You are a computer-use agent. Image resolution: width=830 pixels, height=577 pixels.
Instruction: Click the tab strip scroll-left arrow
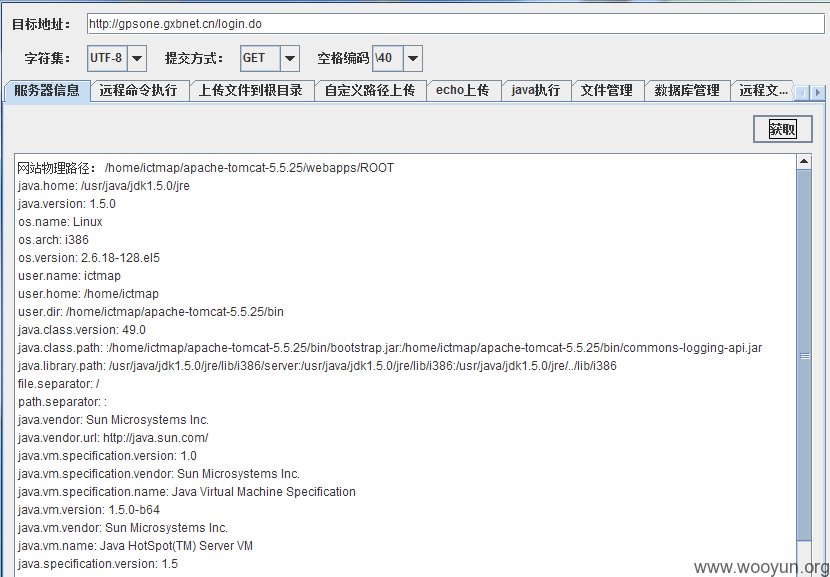(803, 93)
